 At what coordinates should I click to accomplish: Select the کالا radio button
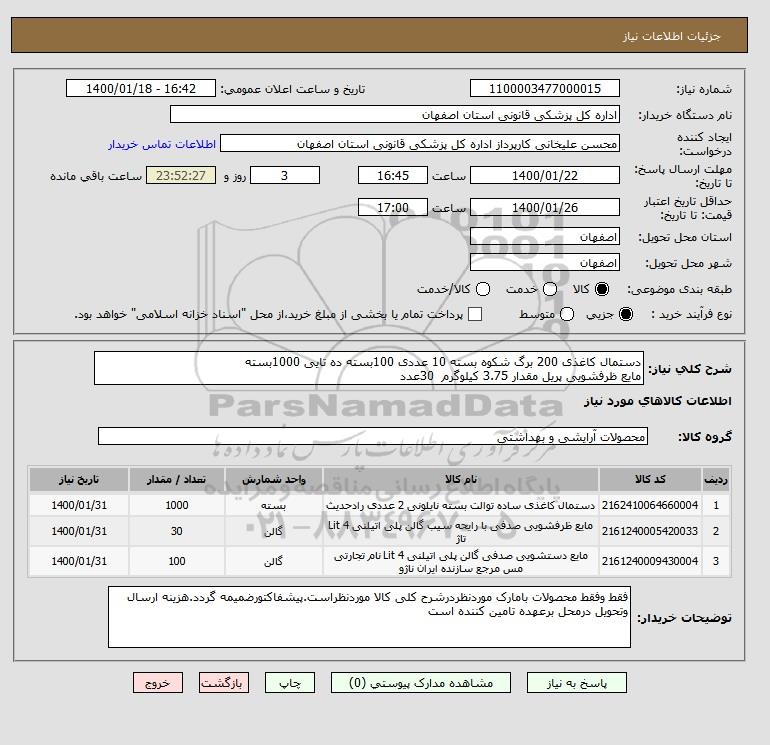pos(602,289)
